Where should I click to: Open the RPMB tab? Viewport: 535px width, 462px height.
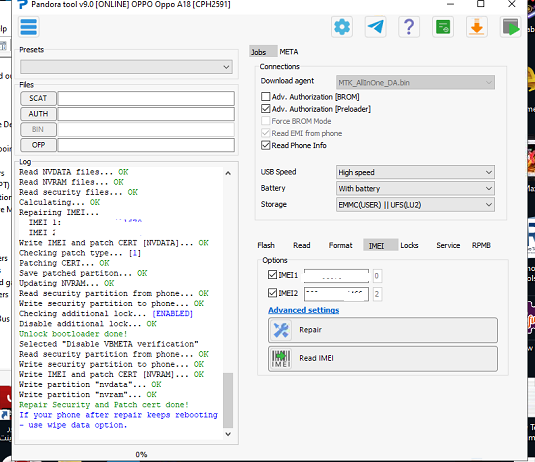481,245
